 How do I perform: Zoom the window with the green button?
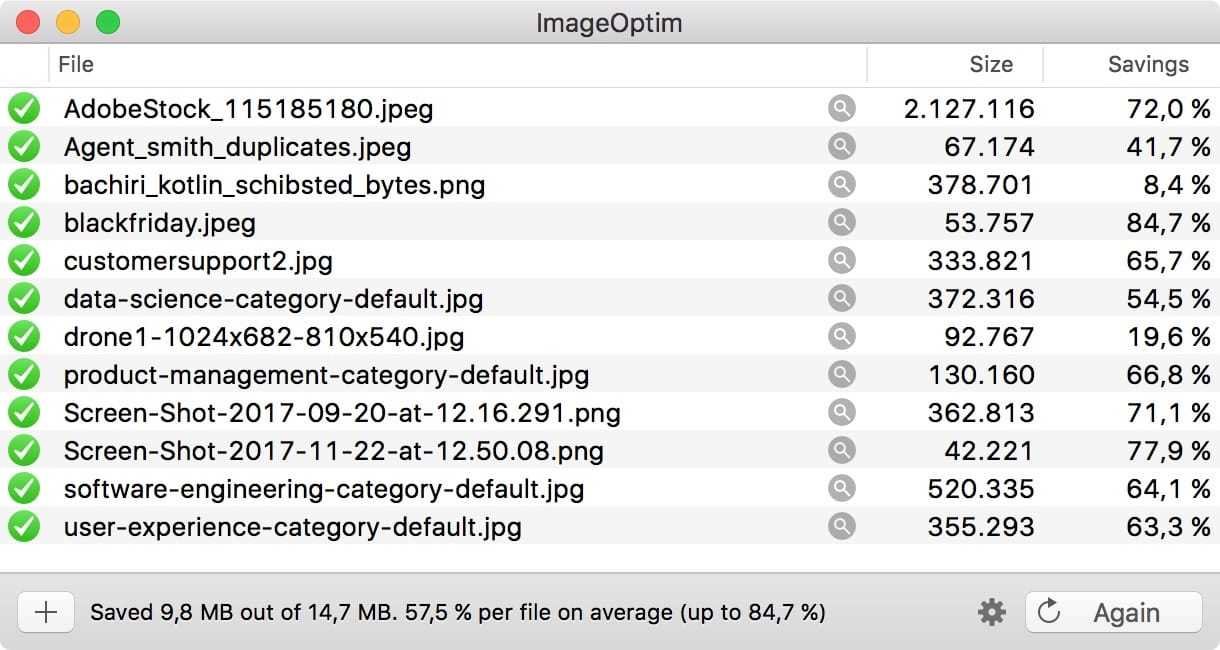[107, 22]
